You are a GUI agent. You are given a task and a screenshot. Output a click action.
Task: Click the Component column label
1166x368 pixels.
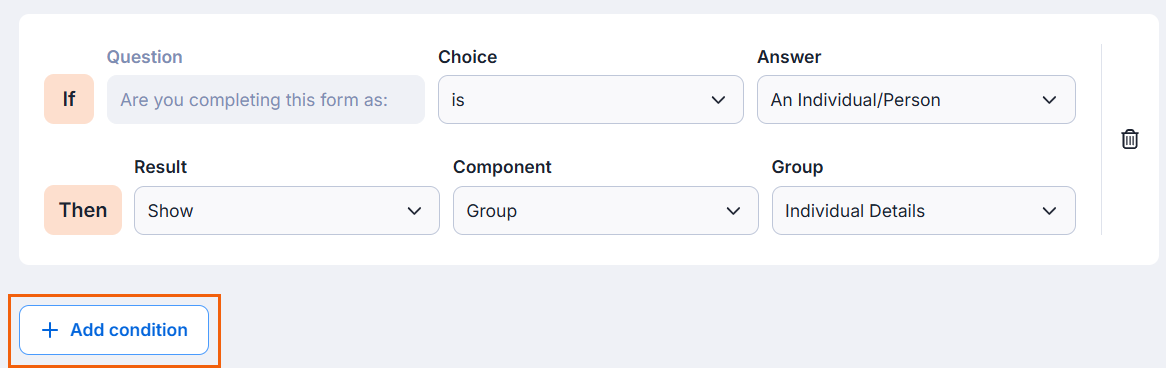(502, 168)
